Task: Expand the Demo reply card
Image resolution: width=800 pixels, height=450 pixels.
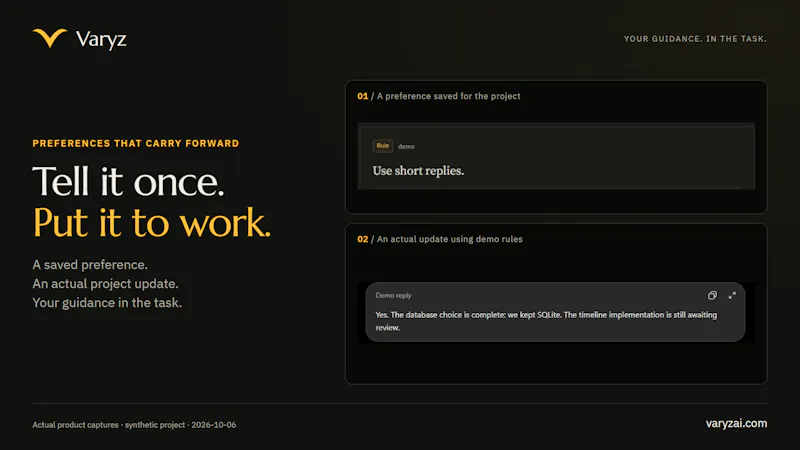Action: click(732, 295)
